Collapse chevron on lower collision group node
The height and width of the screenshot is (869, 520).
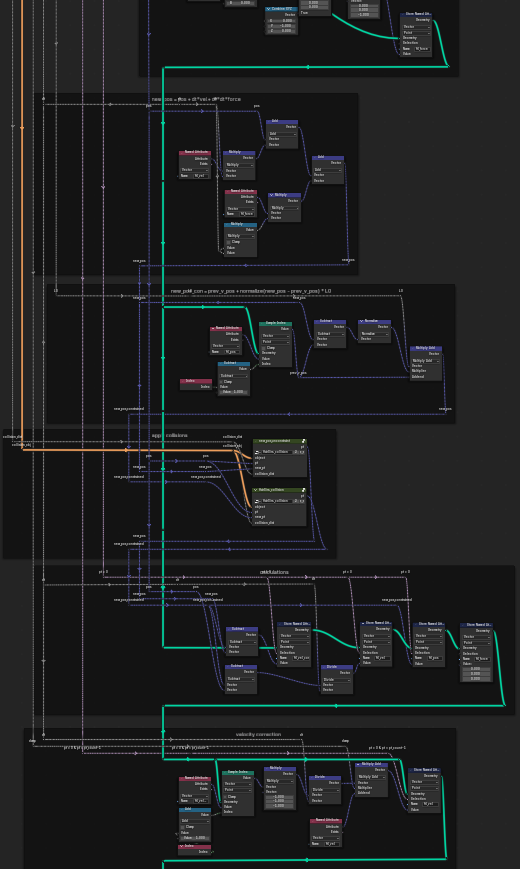point(256,490)
